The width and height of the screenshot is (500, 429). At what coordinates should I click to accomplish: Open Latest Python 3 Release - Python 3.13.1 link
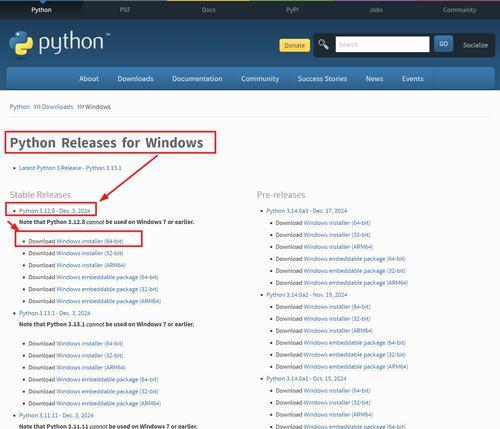pos(70,168)
